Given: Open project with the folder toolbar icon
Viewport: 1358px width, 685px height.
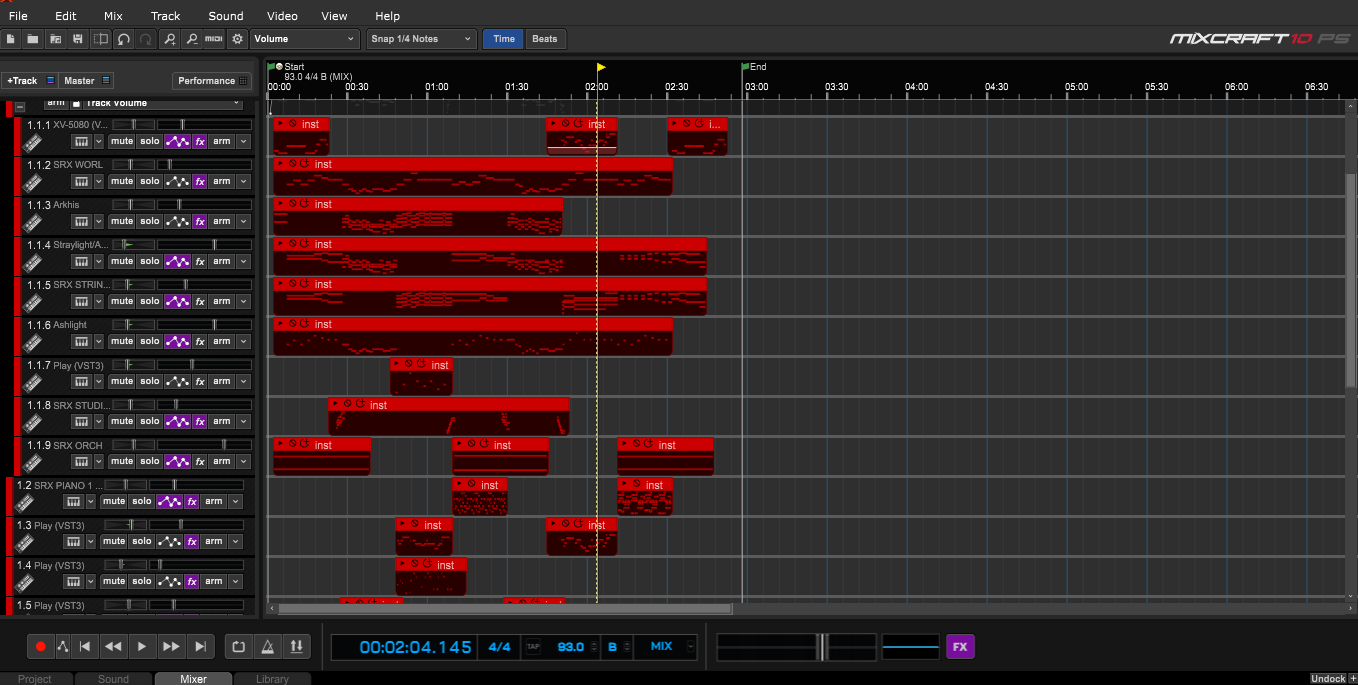Looking at the screenshot, I should pyautogui.click(x=33, y=39).
